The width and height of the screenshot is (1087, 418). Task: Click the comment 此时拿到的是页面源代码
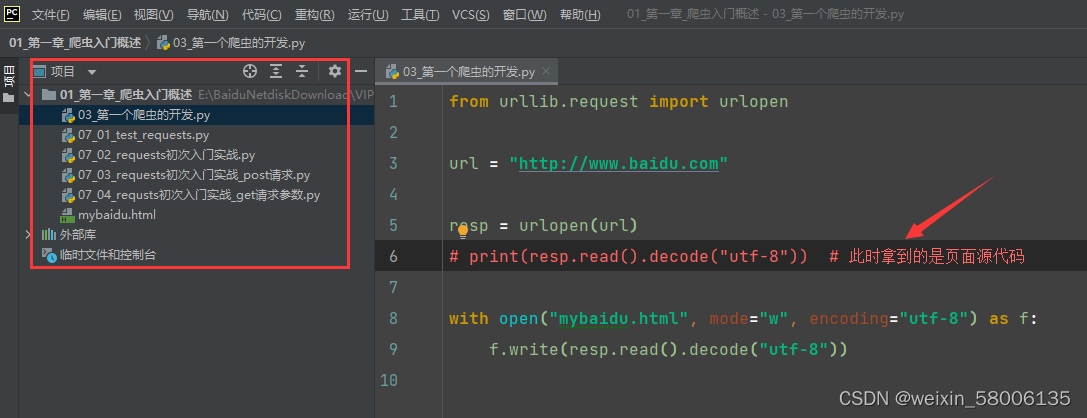click(937, 256)
